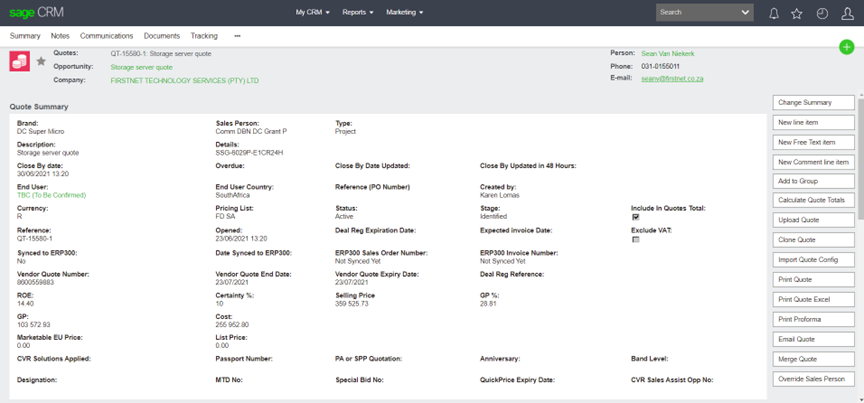Image resolution: width=864 pixels, height=403 pixels.
Task: Mark quote as favorite with grey star
Action: (41, 62)
